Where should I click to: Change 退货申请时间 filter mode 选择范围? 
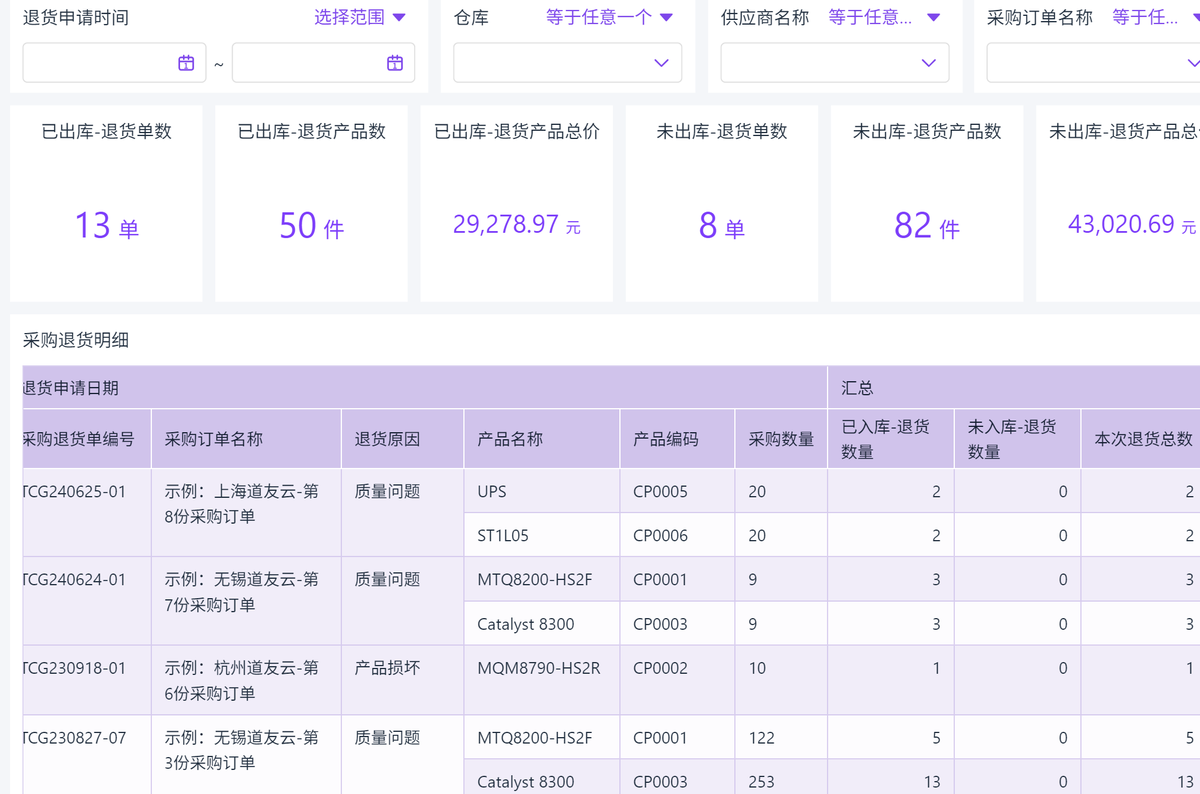click(359, 17)
